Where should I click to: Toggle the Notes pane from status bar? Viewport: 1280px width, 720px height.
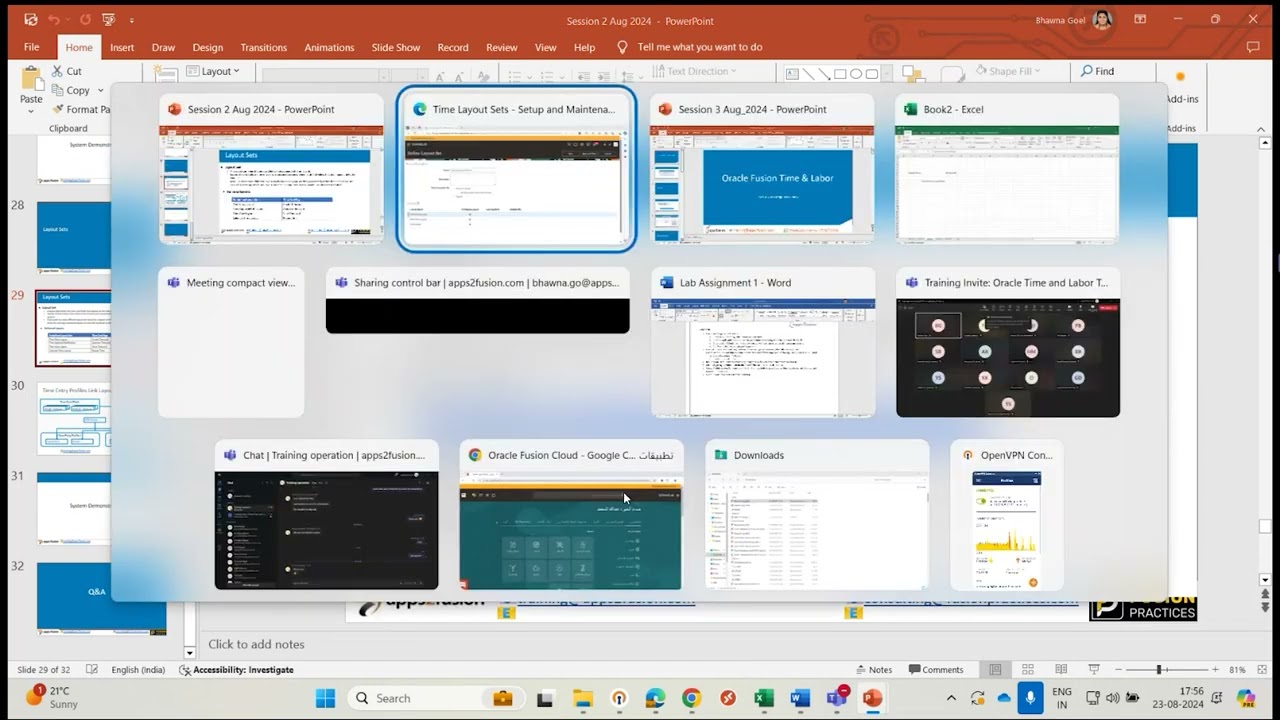pos(873,670)
